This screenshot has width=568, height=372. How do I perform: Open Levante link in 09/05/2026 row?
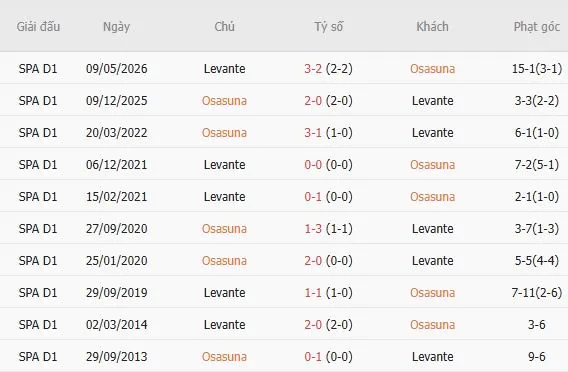coord(224,68)
